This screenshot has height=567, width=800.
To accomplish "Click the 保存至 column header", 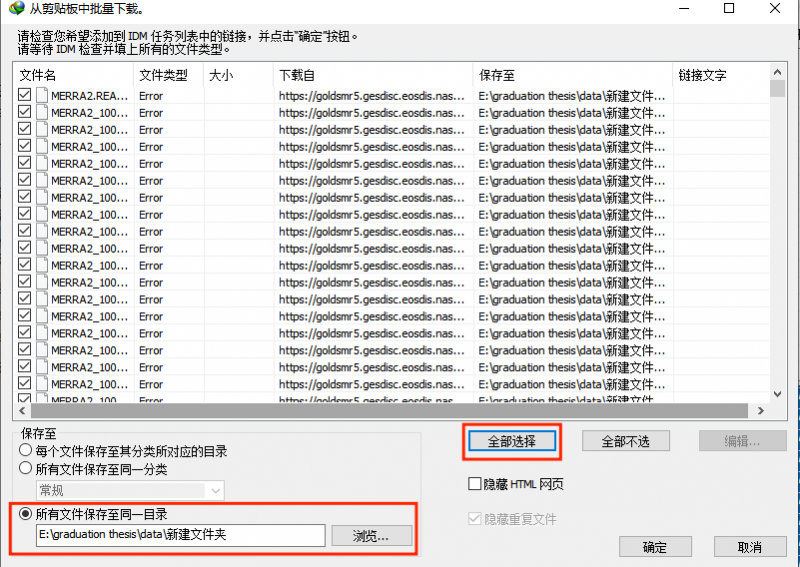I will [570, 75].
